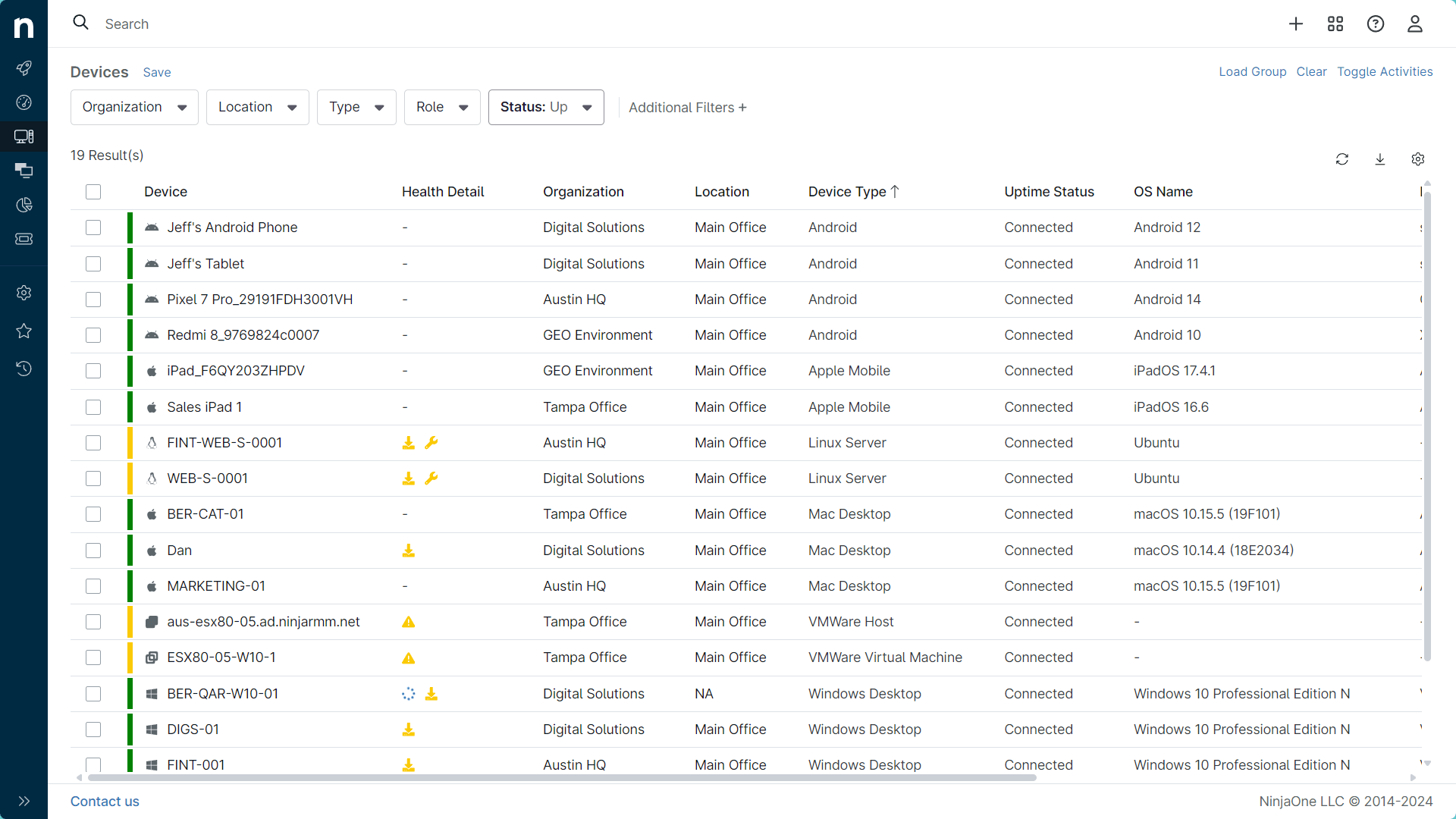The image size is (1456, 819).
Task: Create new item with plus icon
Action: click(1296, 24)
